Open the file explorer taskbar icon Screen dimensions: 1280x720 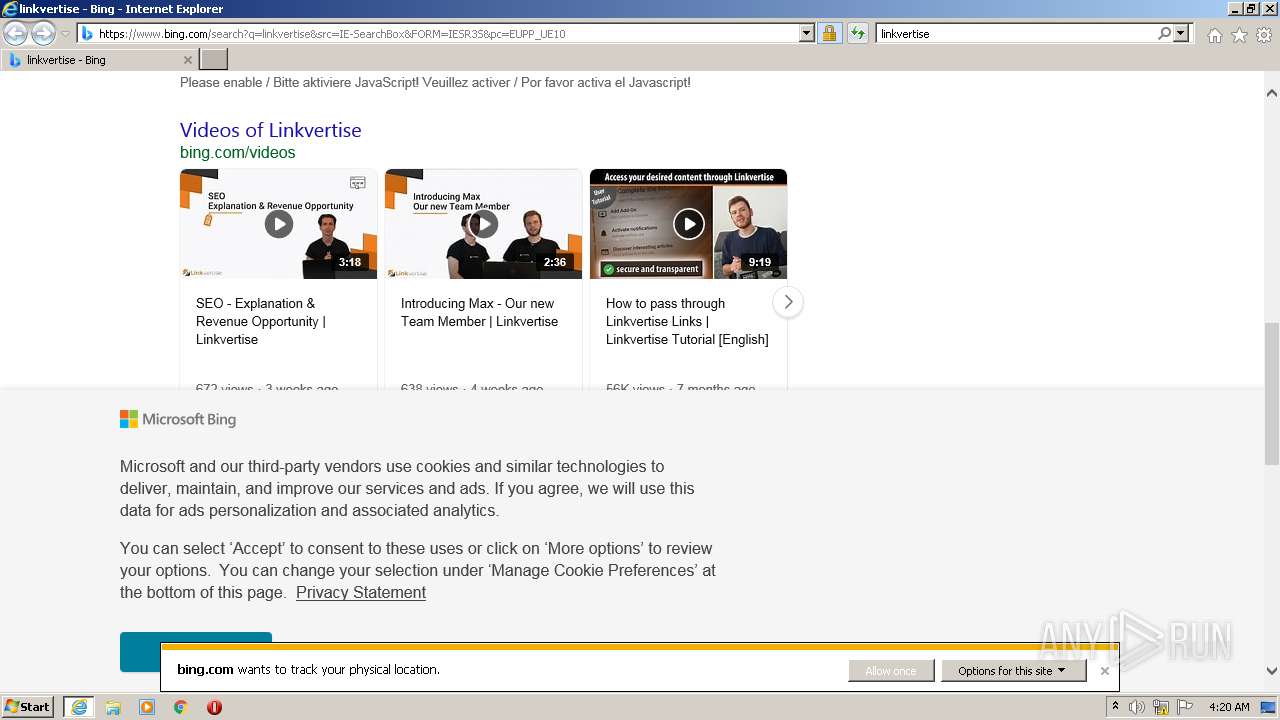[x=113, y=707]
